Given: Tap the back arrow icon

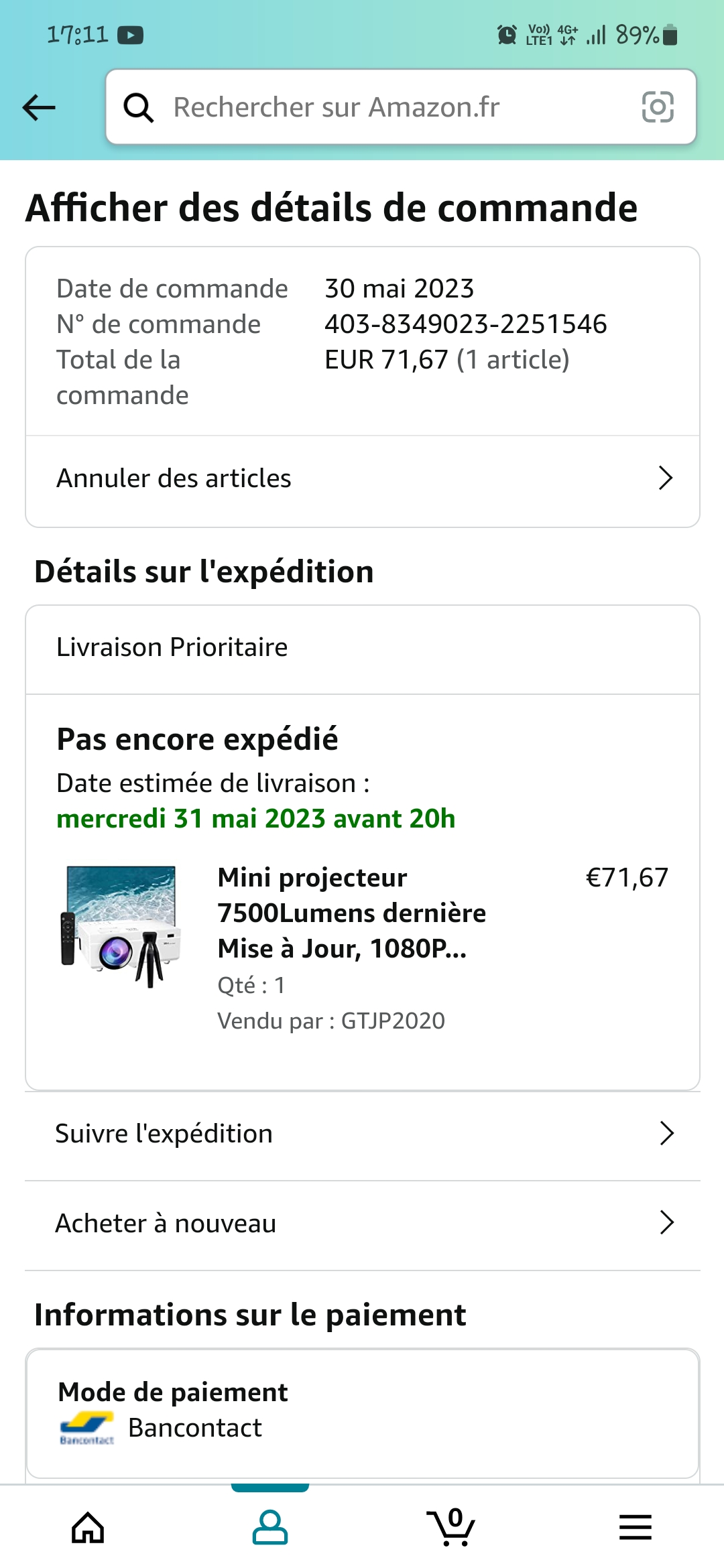Looking at the screenshot, I should coord(39,107).
